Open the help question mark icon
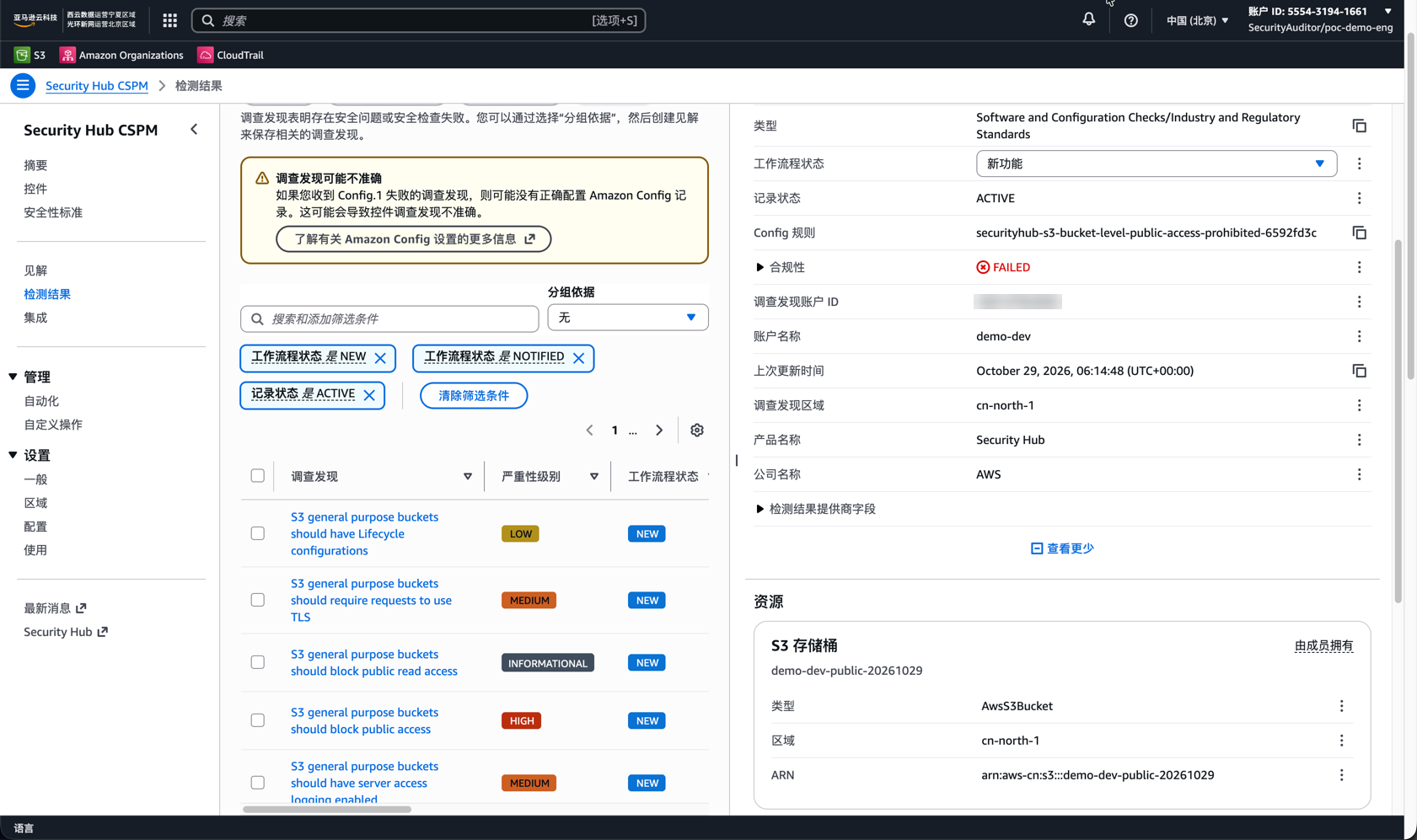 pos(1130,20)
